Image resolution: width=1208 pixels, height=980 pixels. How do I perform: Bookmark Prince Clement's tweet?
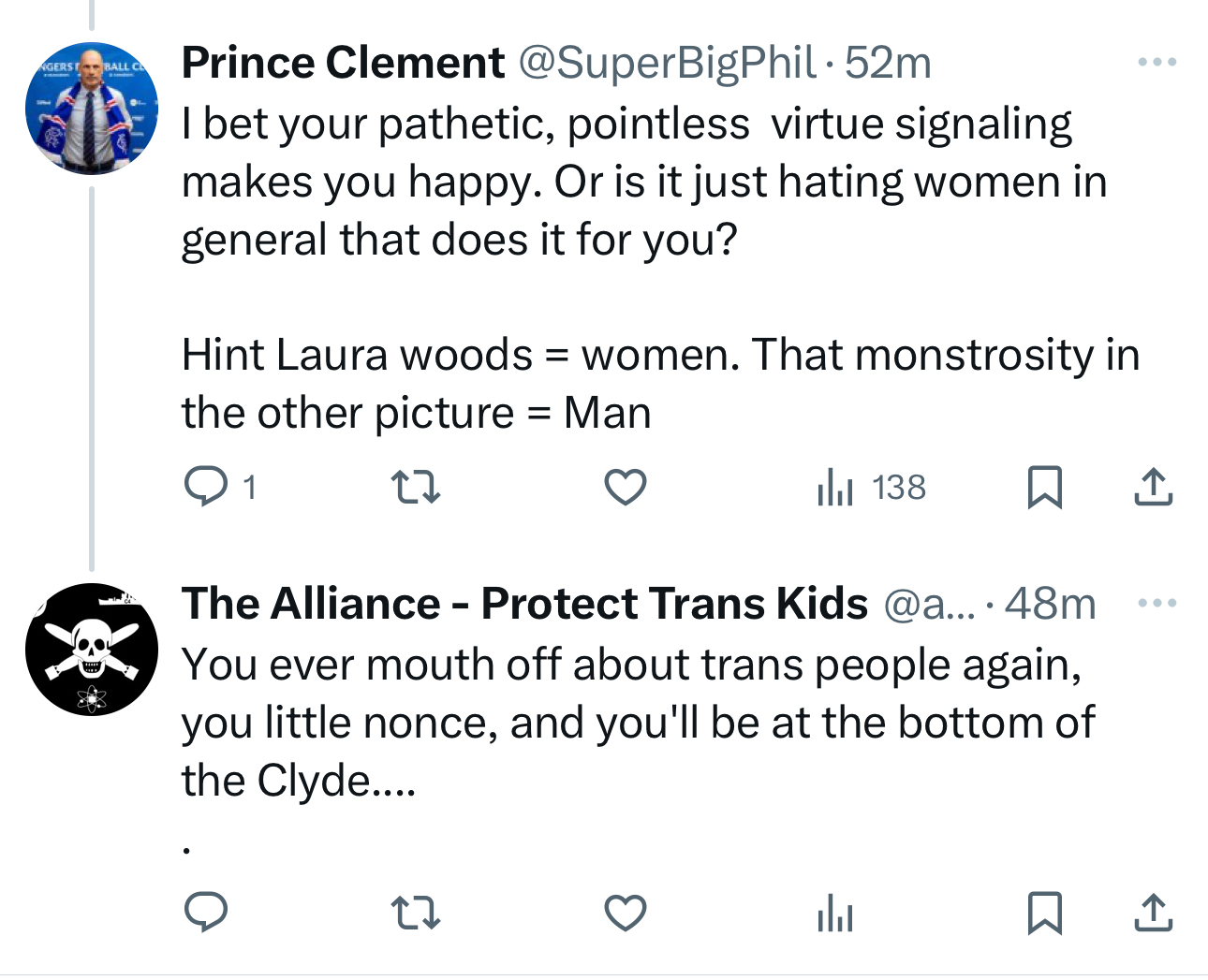[x=1044, y=487]
